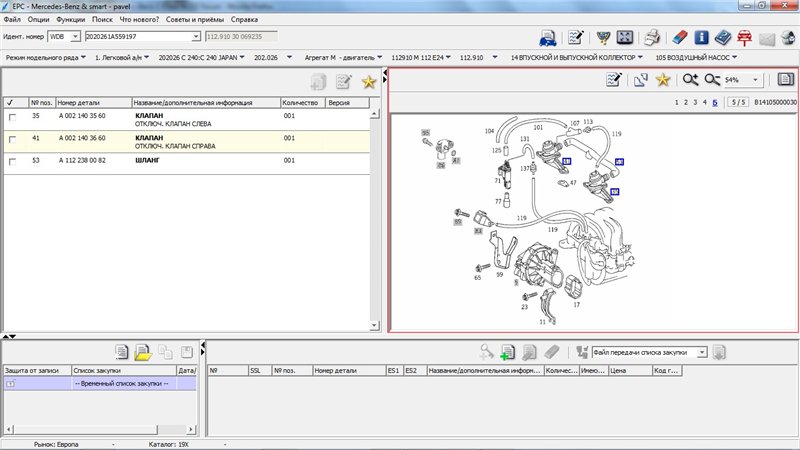Screen dimensions: 800x450
Task: Click new shopping list document icon
Action: coord(121,352)
